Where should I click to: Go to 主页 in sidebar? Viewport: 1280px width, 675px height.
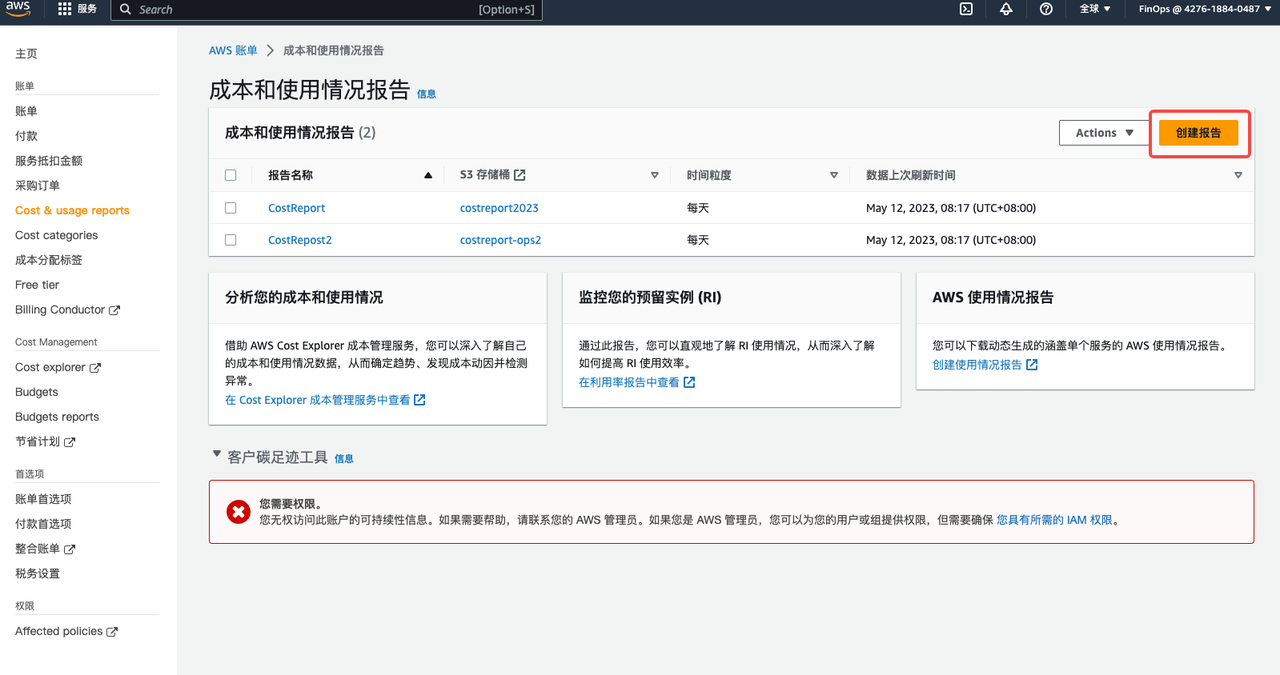[26, 54]
